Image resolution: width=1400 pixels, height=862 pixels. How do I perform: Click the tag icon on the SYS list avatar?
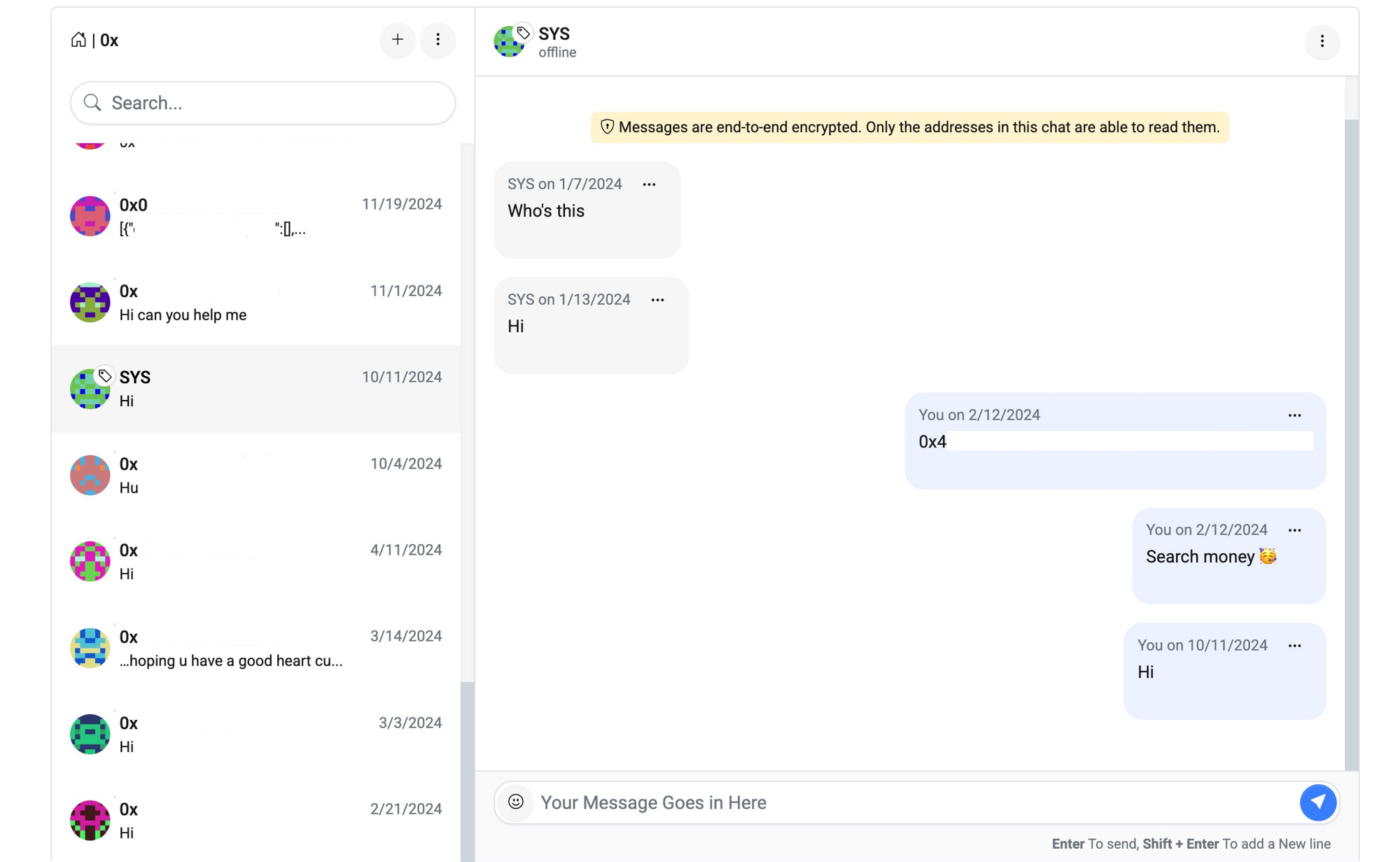coord(105,376)
